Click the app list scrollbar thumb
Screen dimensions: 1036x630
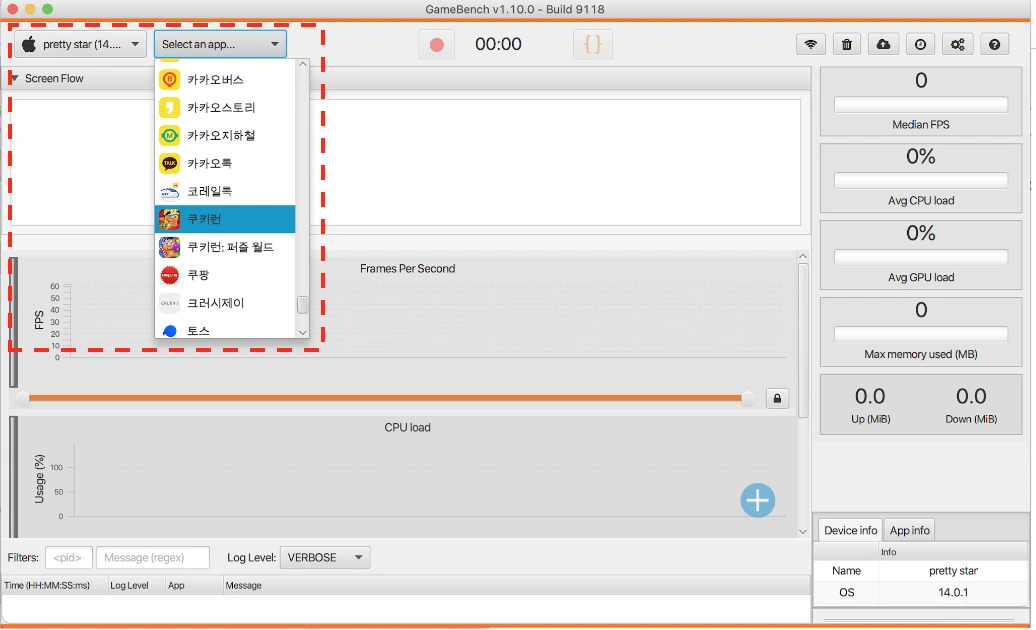303,304
